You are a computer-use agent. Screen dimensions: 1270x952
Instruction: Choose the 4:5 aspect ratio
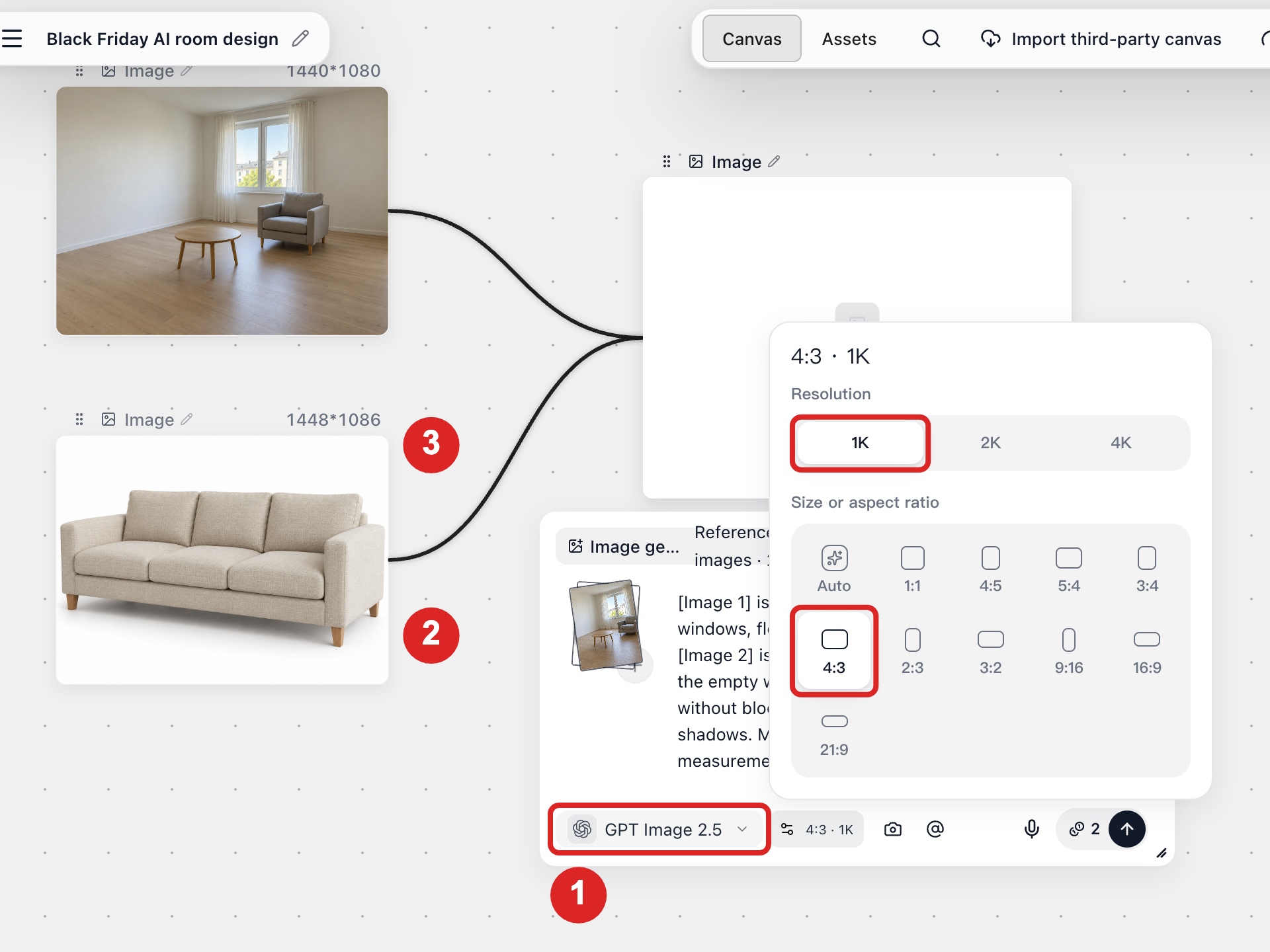(x=990, y=569)
